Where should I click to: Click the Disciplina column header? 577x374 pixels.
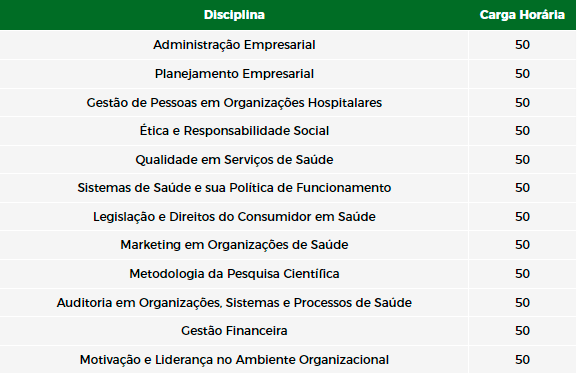(x=234, y=15)
